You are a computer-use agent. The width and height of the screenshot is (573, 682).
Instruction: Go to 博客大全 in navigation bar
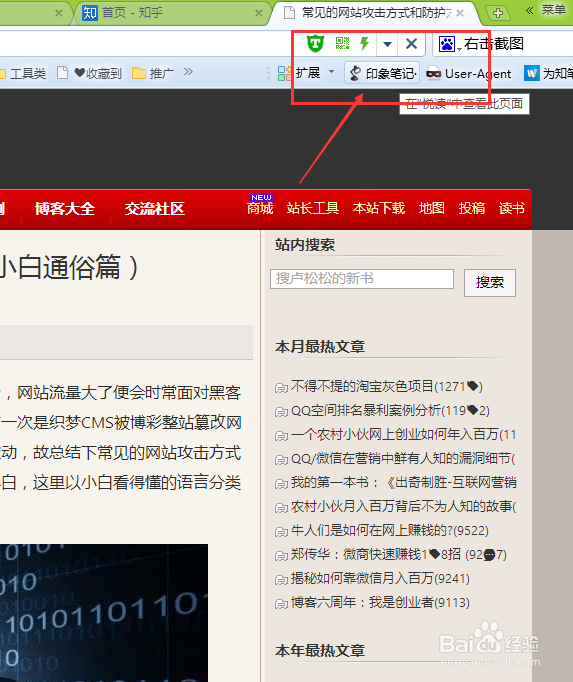point(64,209)
